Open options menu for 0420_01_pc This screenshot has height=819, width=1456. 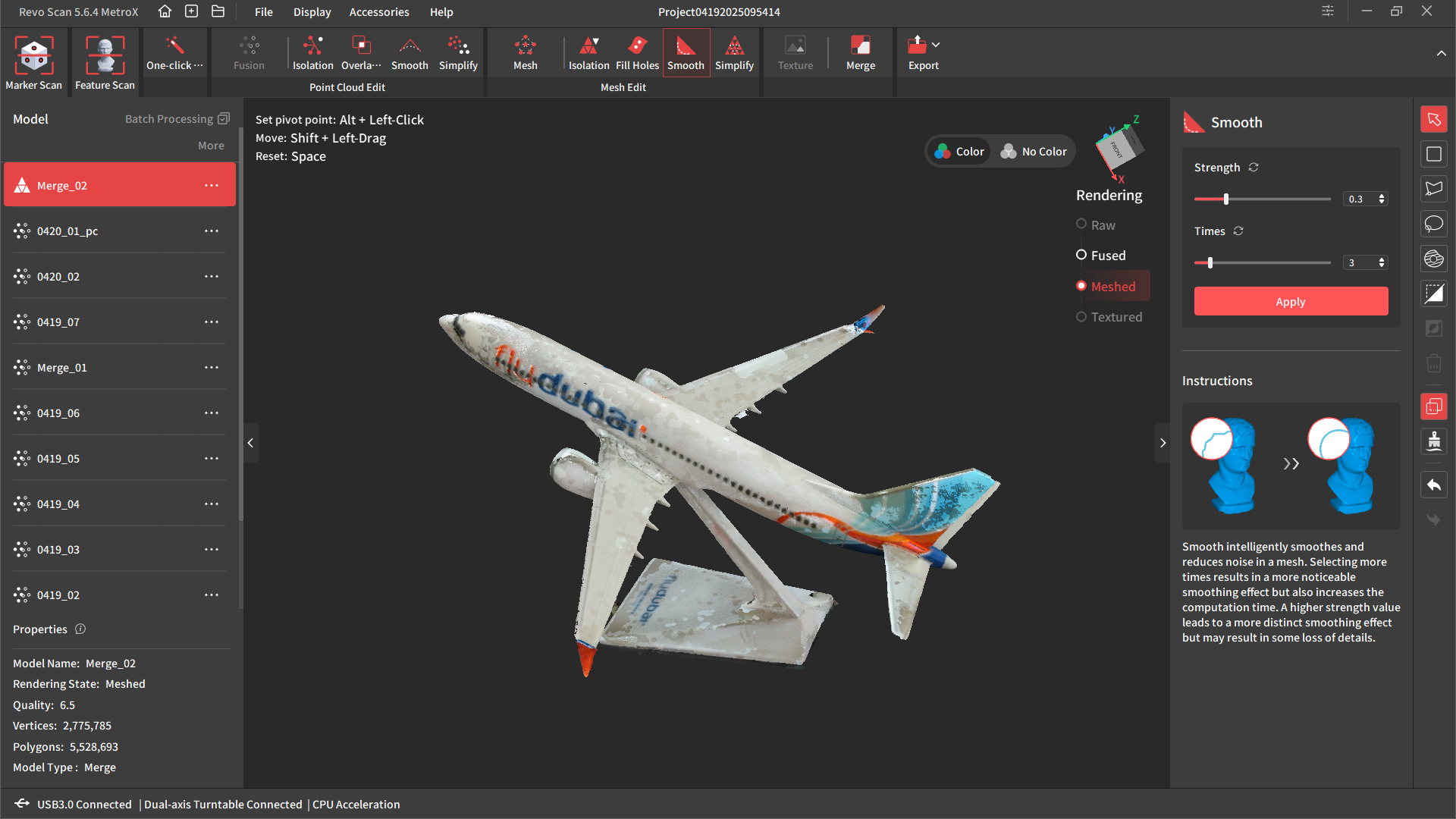[212, 231]
